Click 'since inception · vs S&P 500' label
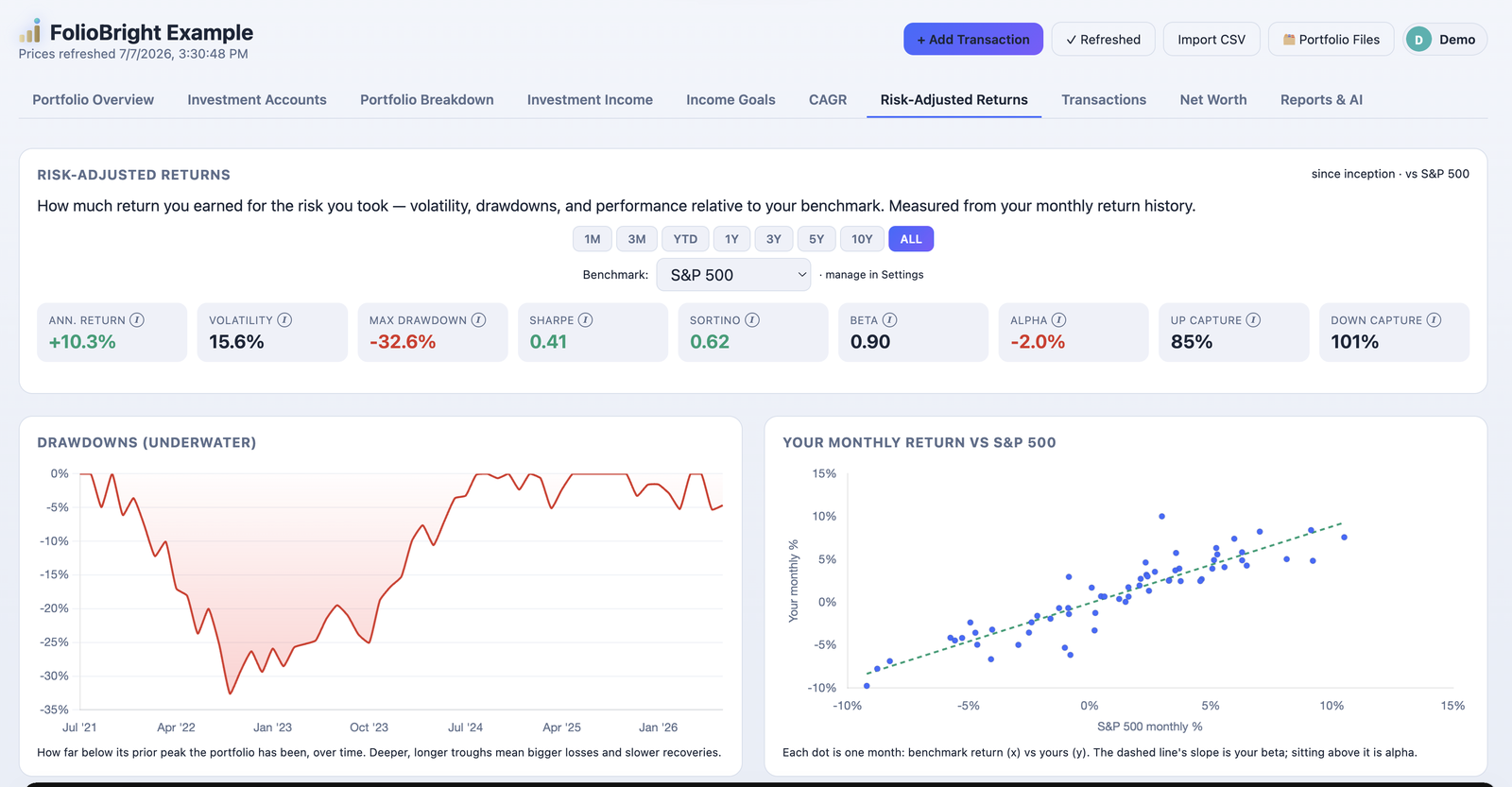This screenshot has height=787, width=1512. point(1390,174)
